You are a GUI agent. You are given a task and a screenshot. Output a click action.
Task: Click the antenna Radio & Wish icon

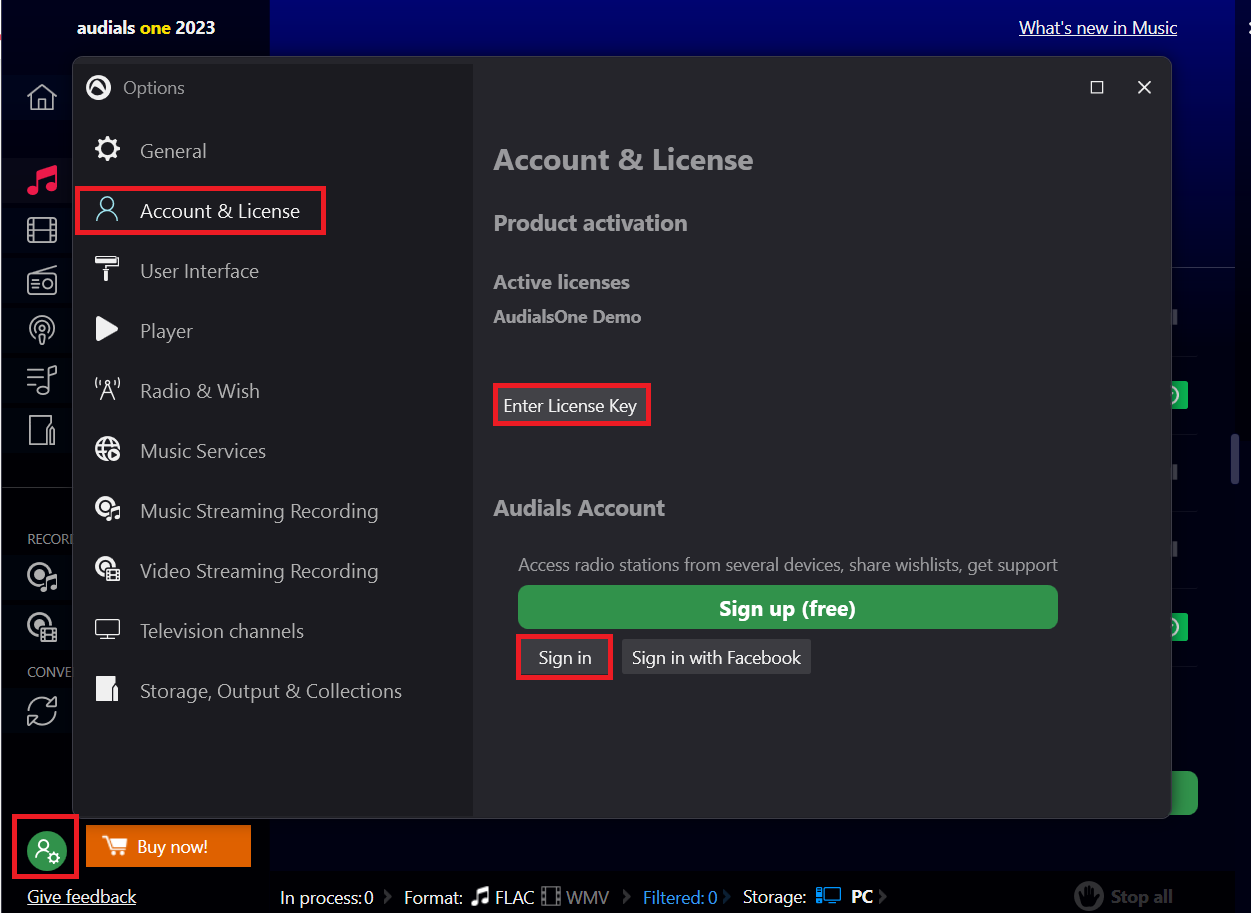pos(107,390)
